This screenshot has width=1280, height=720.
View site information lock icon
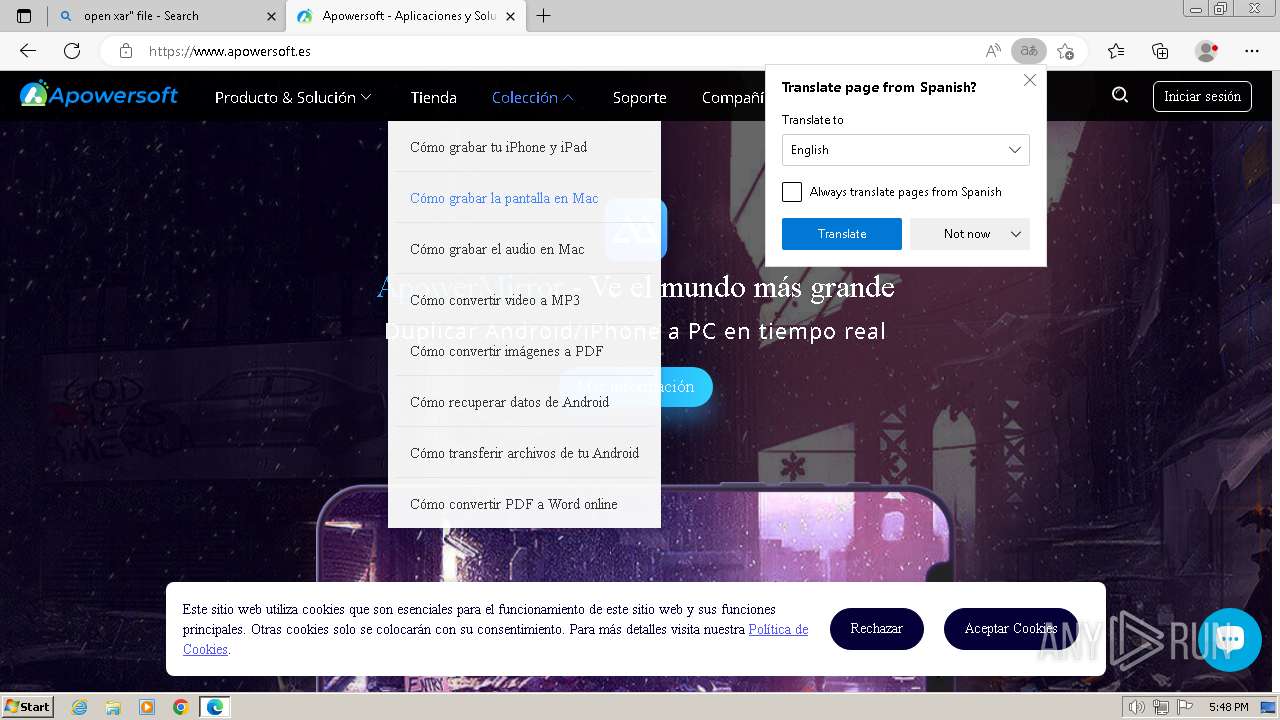click(x=125, y=51)
